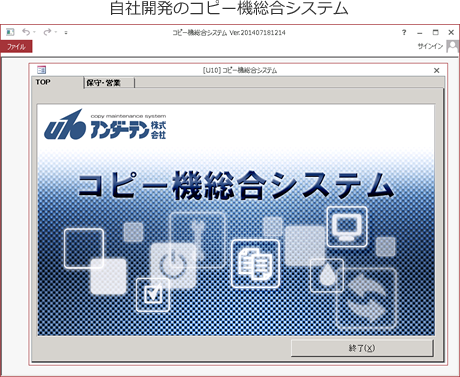
Task: Minimize the main Access window
Action: (x=420, y=33)
